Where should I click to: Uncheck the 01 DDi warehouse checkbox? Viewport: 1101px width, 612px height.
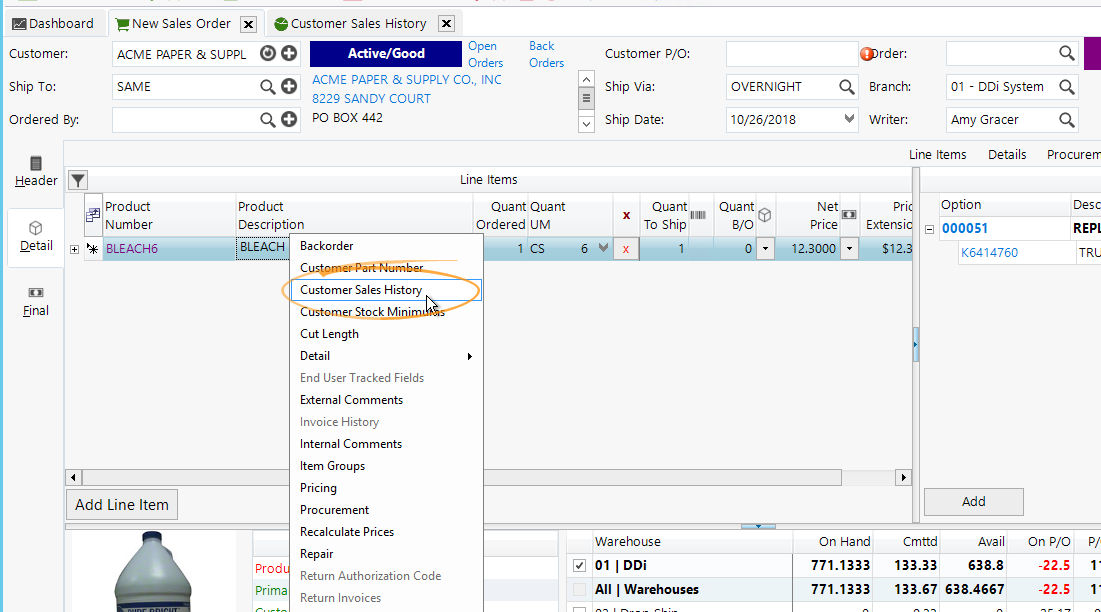(x=578, y=565)
